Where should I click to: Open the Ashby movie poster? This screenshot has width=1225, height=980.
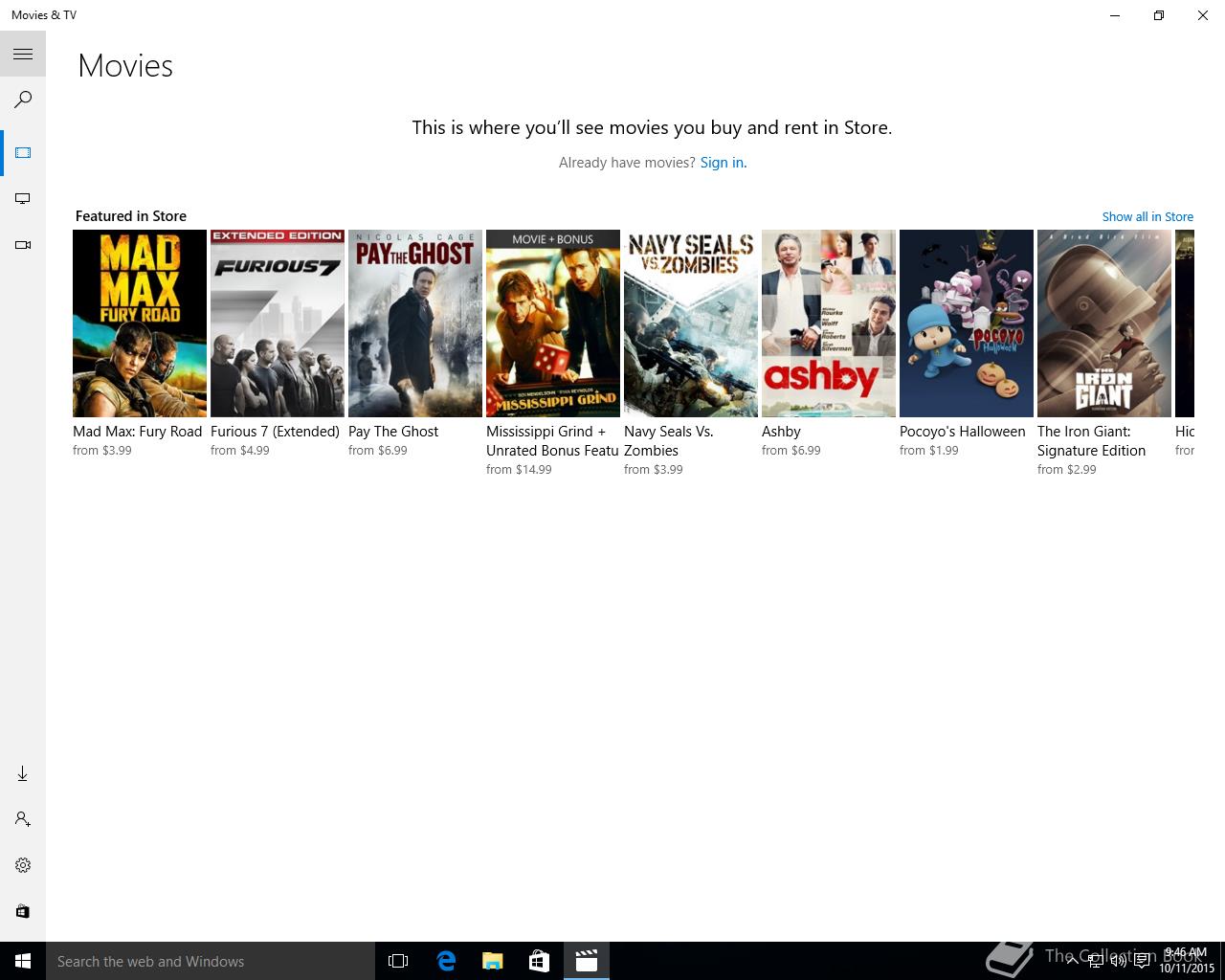point(829,323)
